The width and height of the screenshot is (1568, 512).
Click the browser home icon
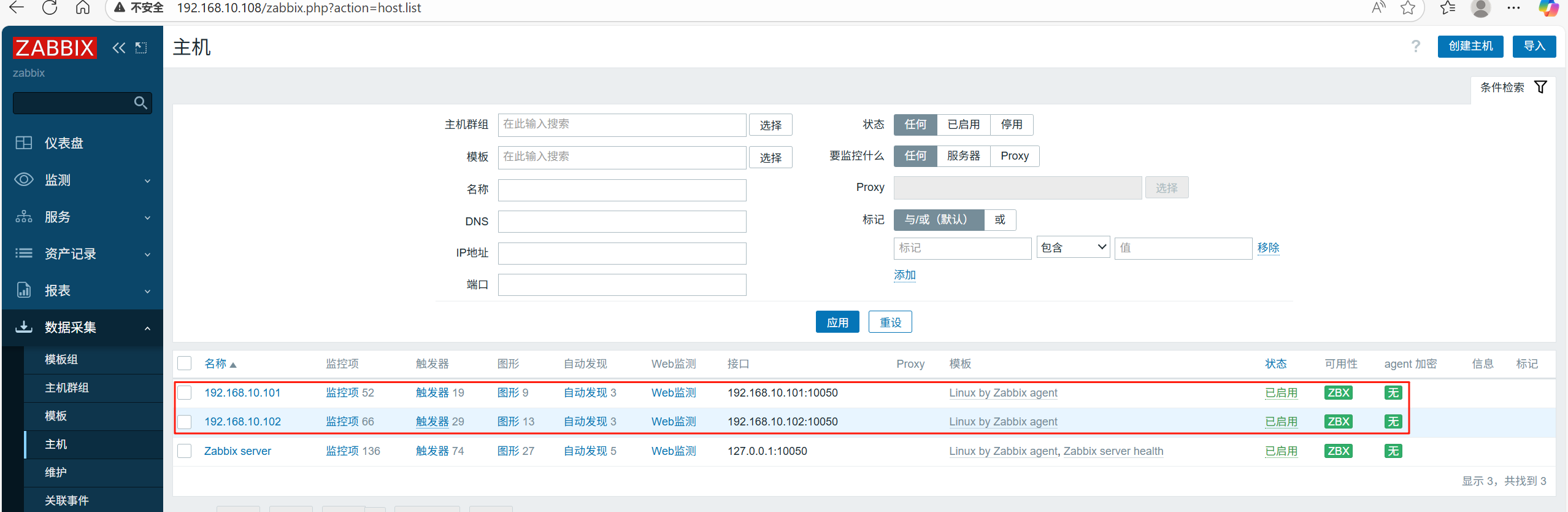coord(82,7)
